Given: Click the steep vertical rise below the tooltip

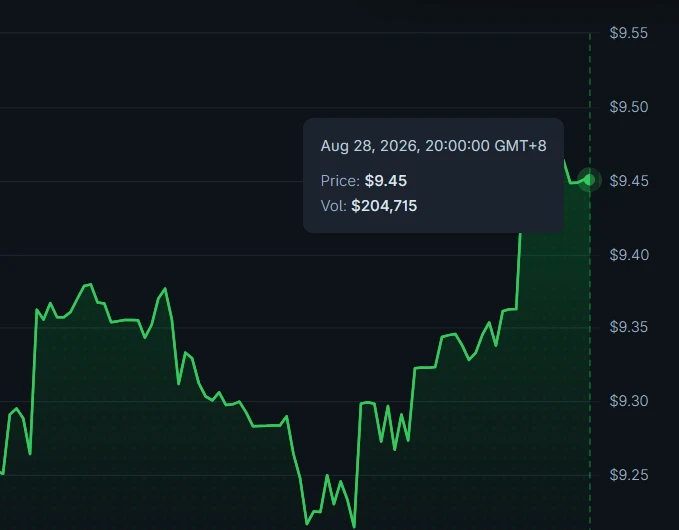Looking at the screenshot, I should point(518,271).
